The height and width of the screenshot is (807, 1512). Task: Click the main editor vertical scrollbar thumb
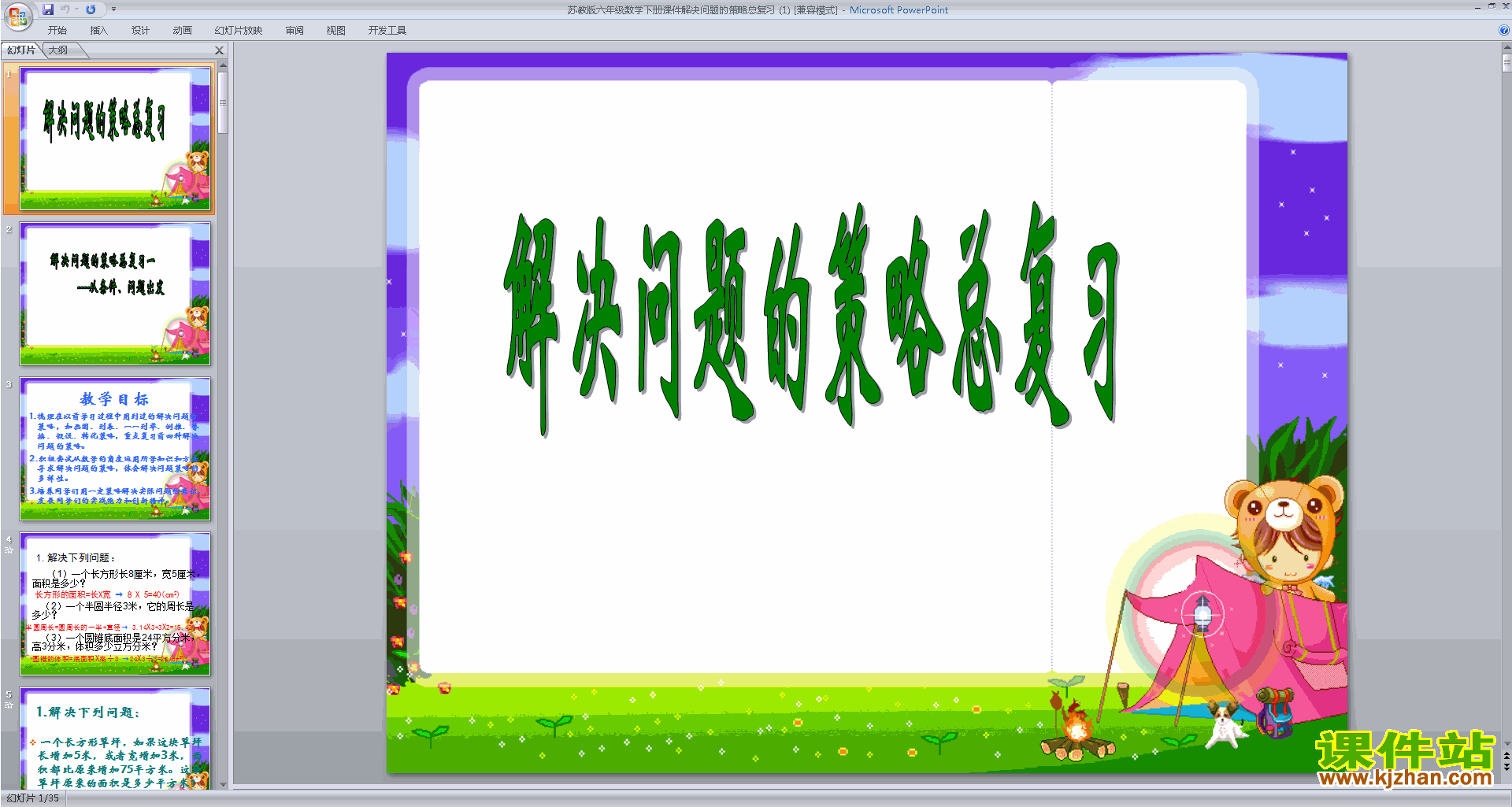coord(1506,63)
